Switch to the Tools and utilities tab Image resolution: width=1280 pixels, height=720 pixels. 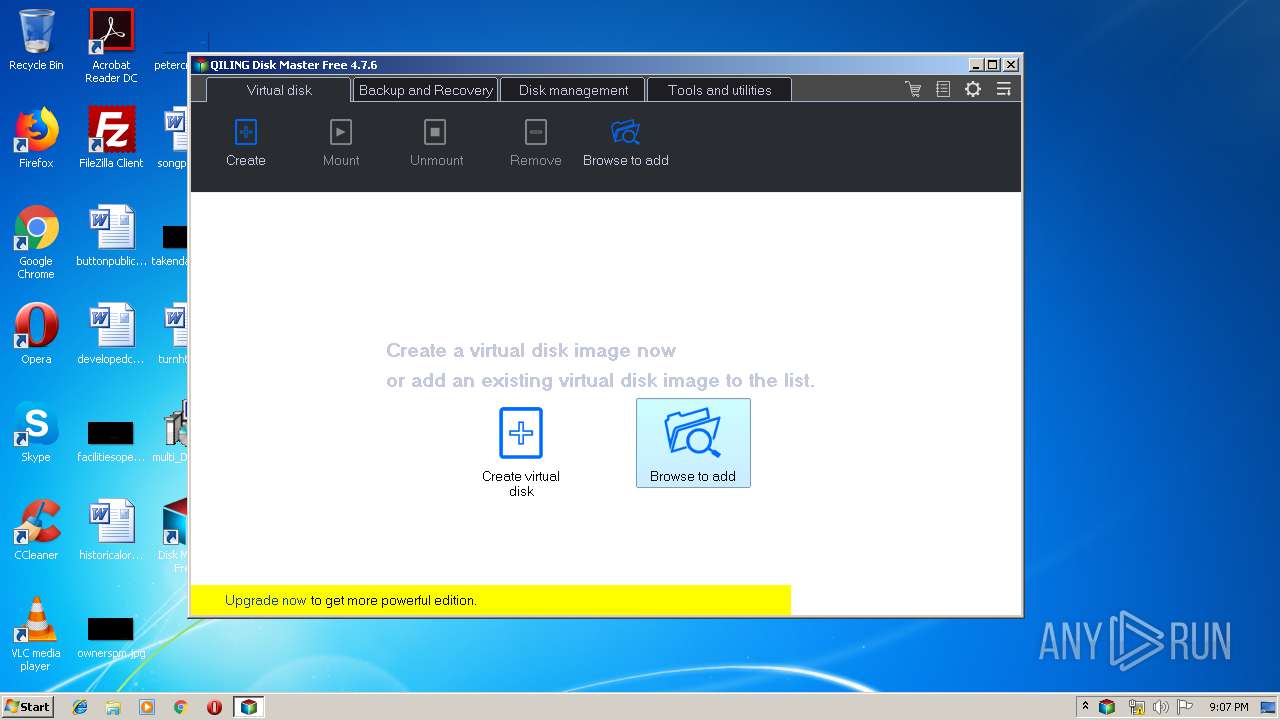[x=719, y=90]
